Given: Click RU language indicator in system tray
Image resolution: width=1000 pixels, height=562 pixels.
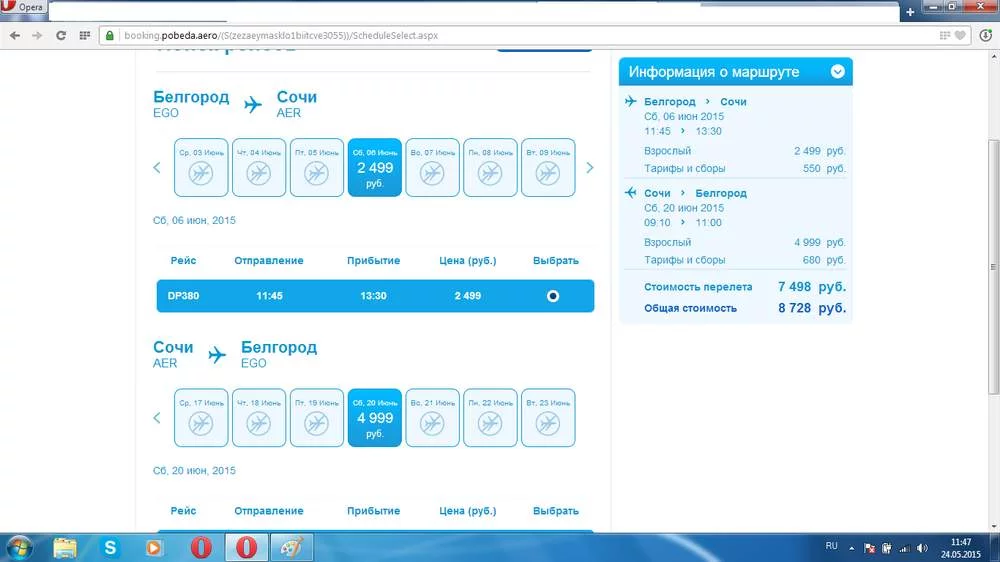Looking at the screenshot, I should [x=832, y=546].
